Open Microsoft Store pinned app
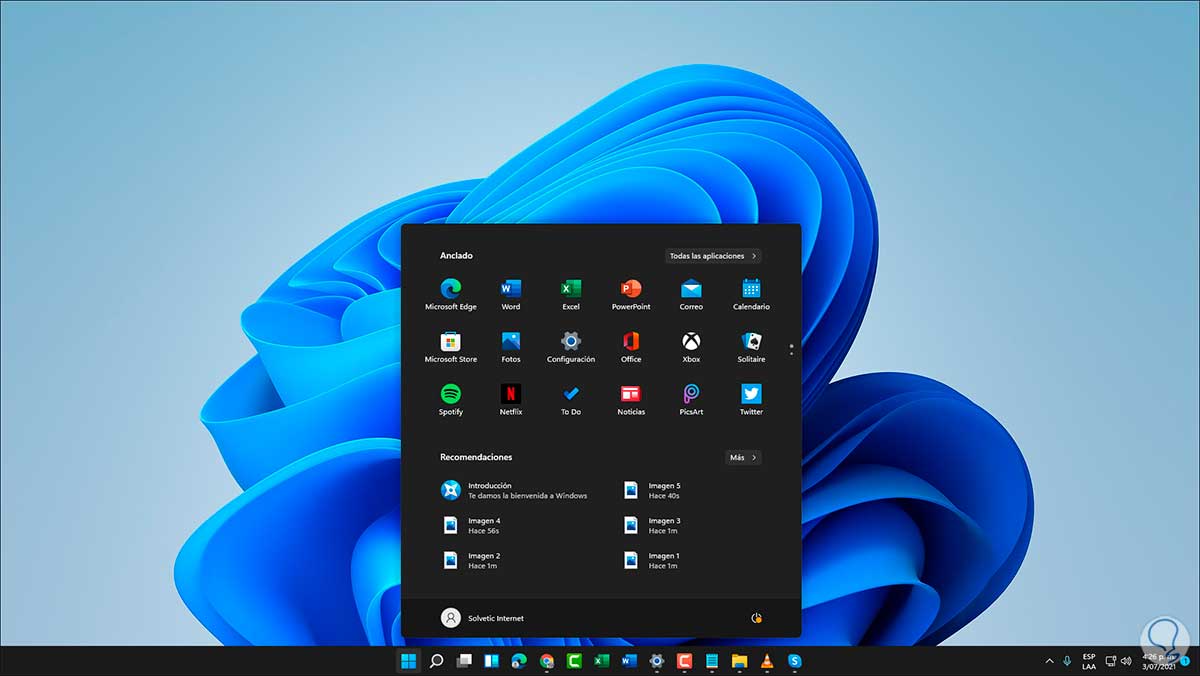 pyautogui.click(x=450, y=346)
